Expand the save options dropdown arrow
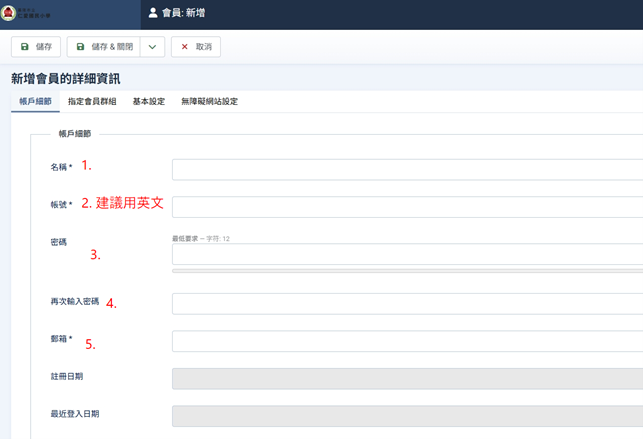 coord(153,47)
